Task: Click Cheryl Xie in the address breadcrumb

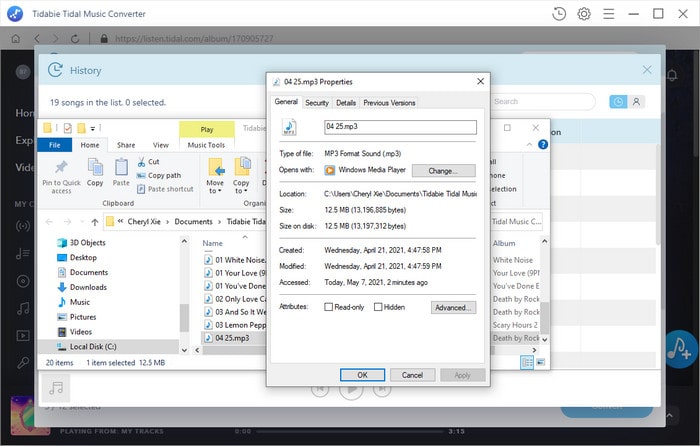Action: 144,221
